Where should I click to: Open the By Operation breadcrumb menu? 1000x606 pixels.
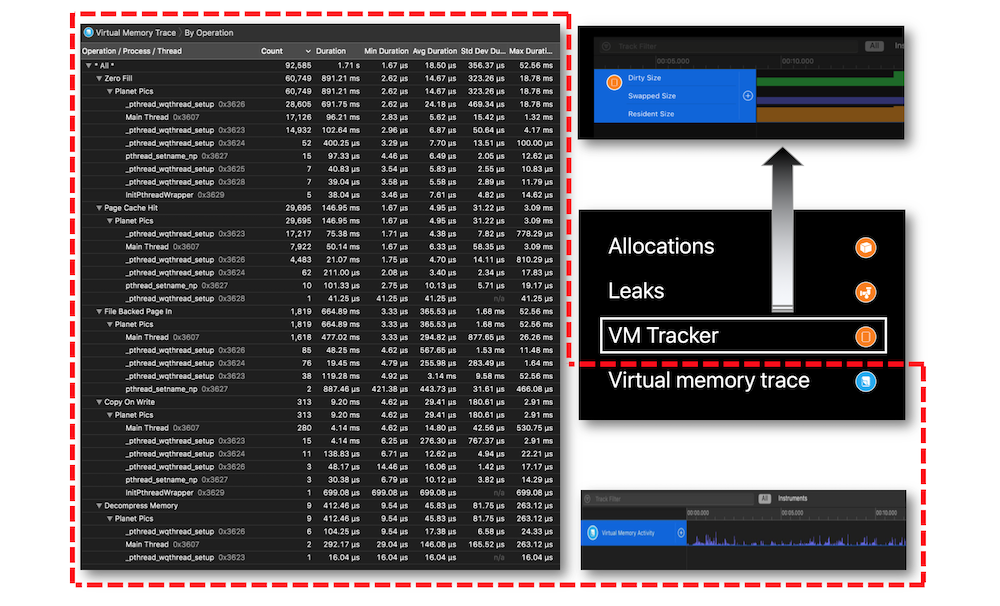coord(209,33)
